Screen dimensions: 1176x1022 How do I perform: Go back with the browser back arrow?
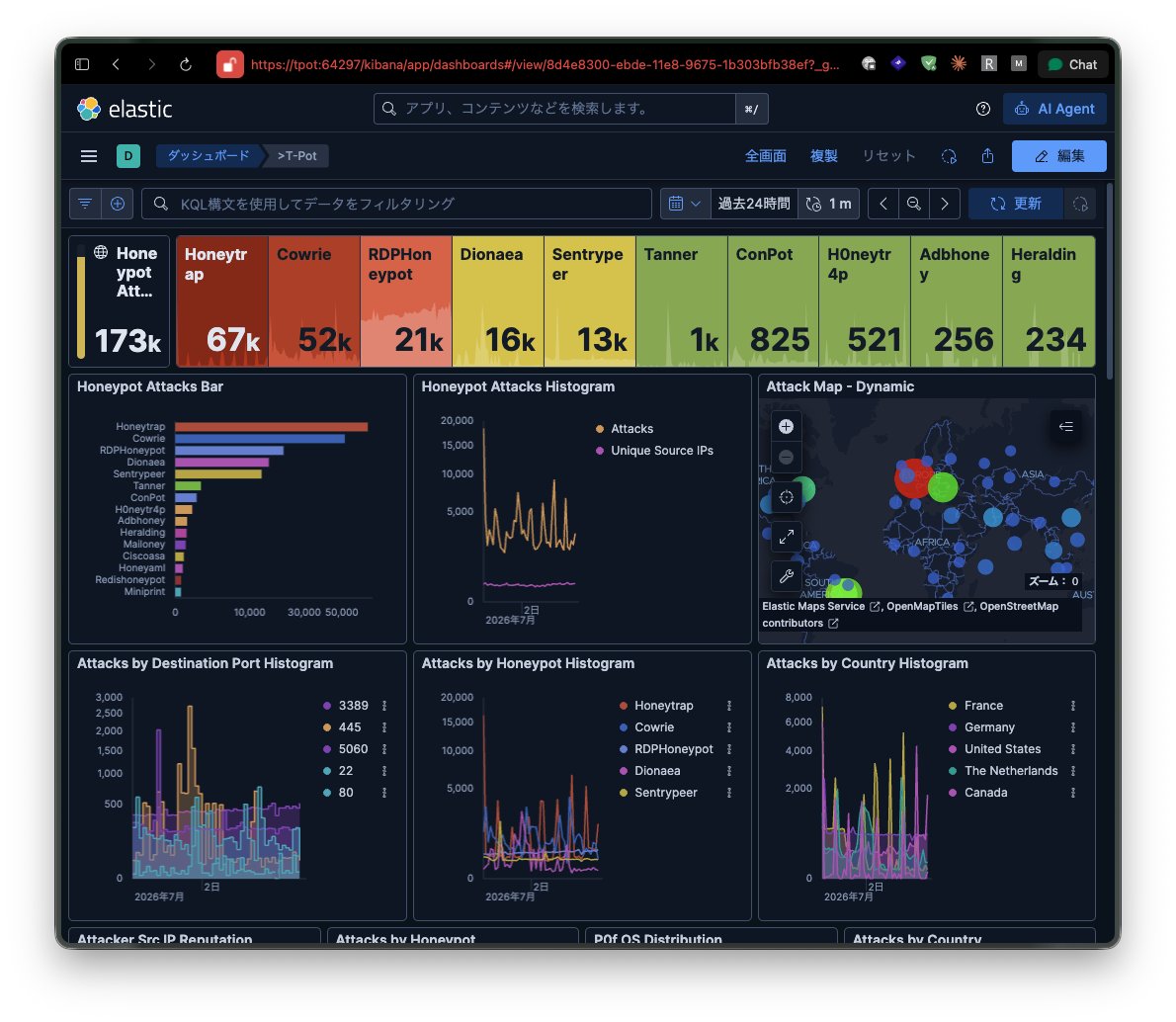[117, 64]
